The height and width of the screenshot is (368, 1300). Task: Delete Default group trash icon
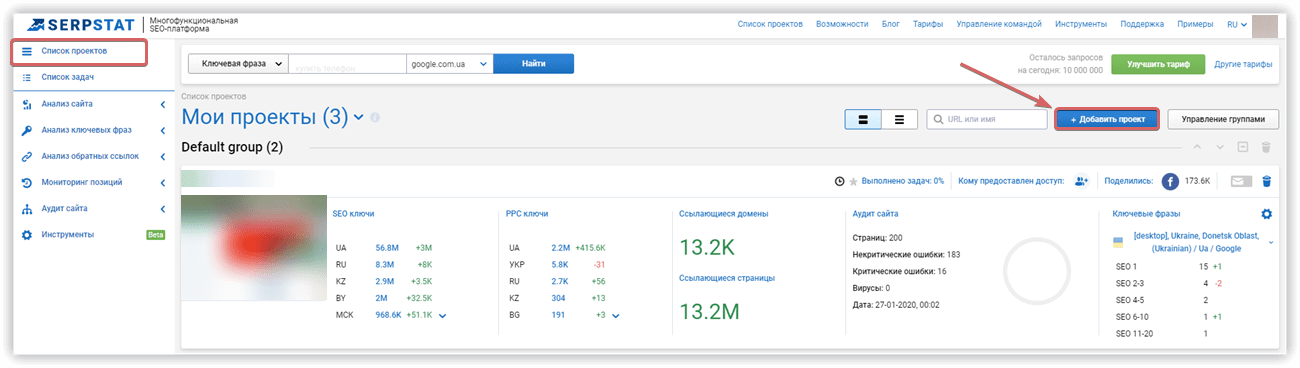pyautogui.click(x=1266, y=148)
